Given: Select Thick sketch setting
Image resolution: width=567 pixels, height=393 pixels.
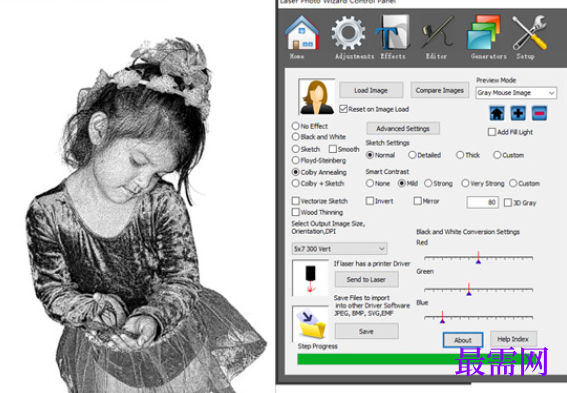Looking at the screenshot, I should (460, 155).
